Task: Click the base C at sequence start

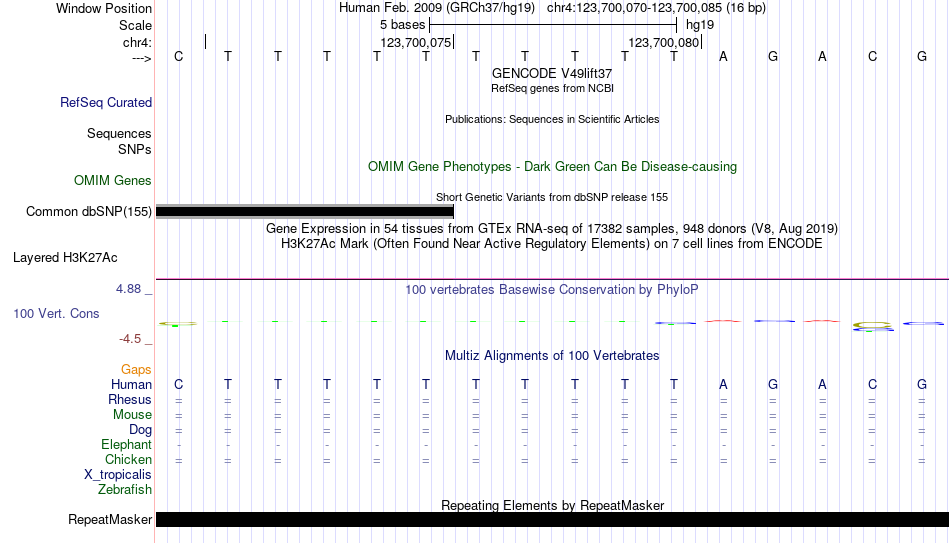Action: pos(178,56)
